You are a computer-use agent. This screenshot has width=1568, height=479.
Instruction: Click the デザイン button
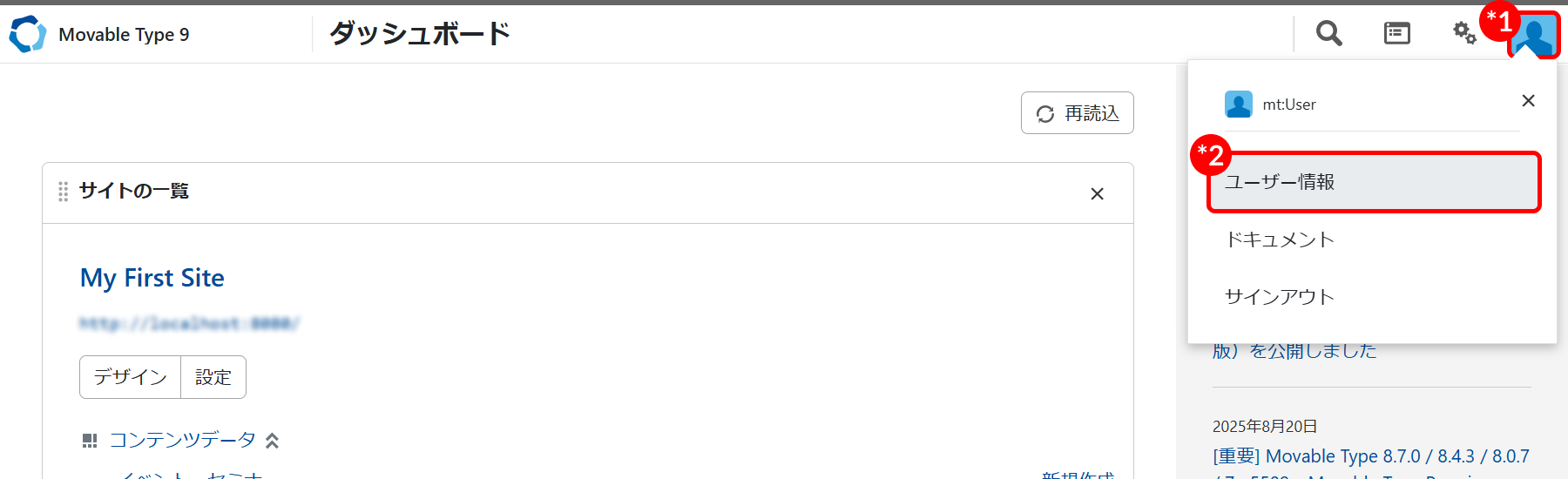130,377
